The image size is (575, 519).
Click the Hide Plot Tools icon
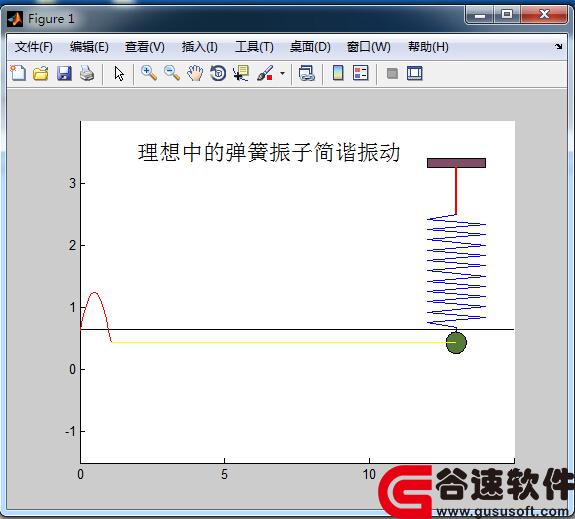pyautogui.click(x=392, y=73)
